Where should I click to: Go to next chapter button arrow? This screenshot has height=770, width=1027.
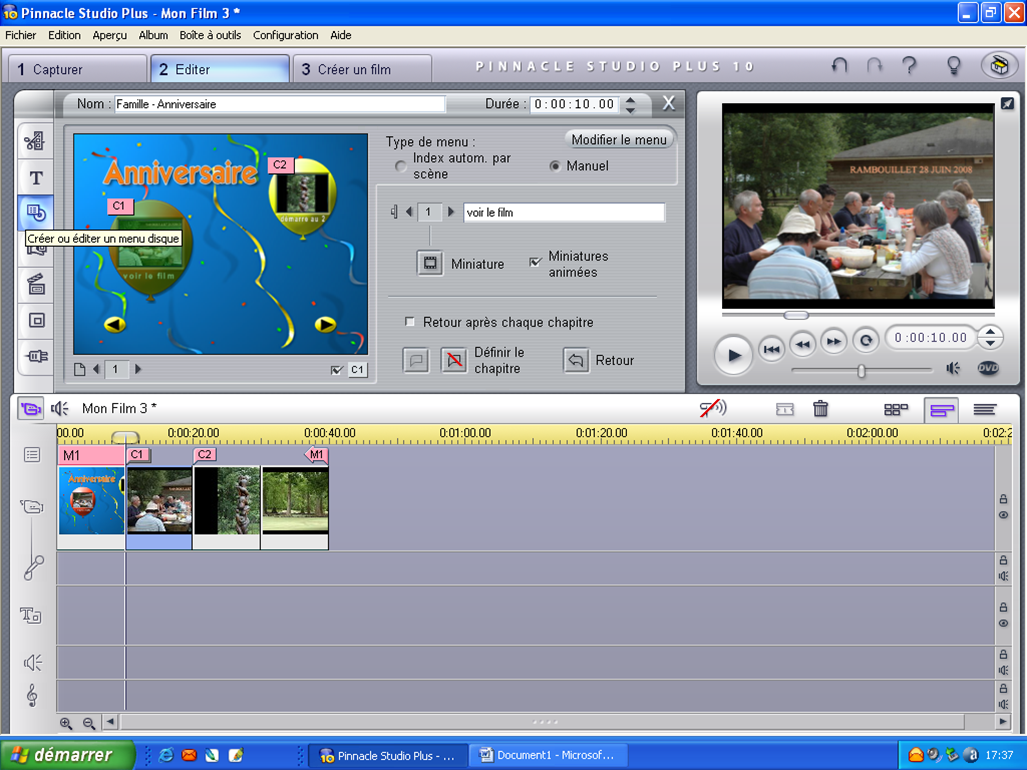(451, 212)
